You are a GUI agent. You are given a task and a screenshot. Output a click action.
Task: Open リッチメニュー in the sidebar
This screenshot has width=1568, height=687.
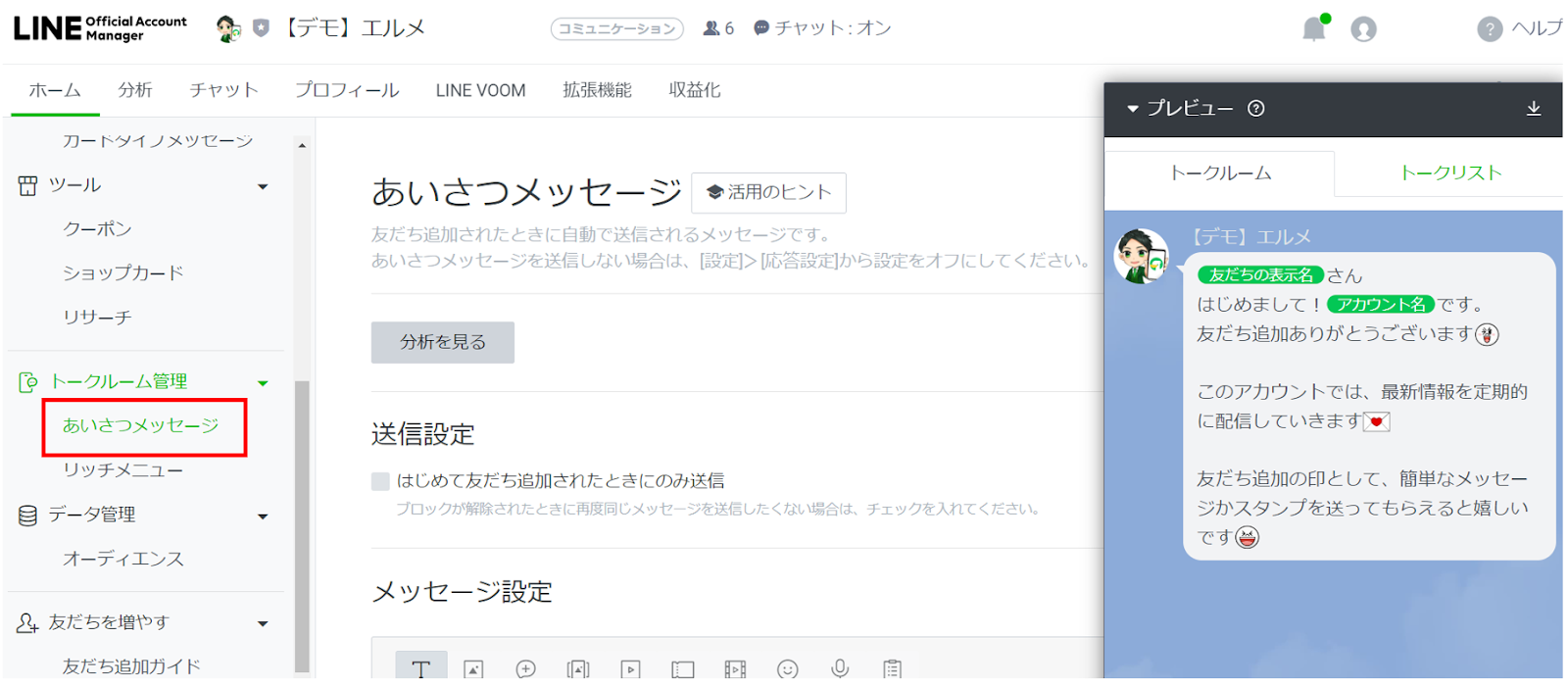tap(122, 470)
